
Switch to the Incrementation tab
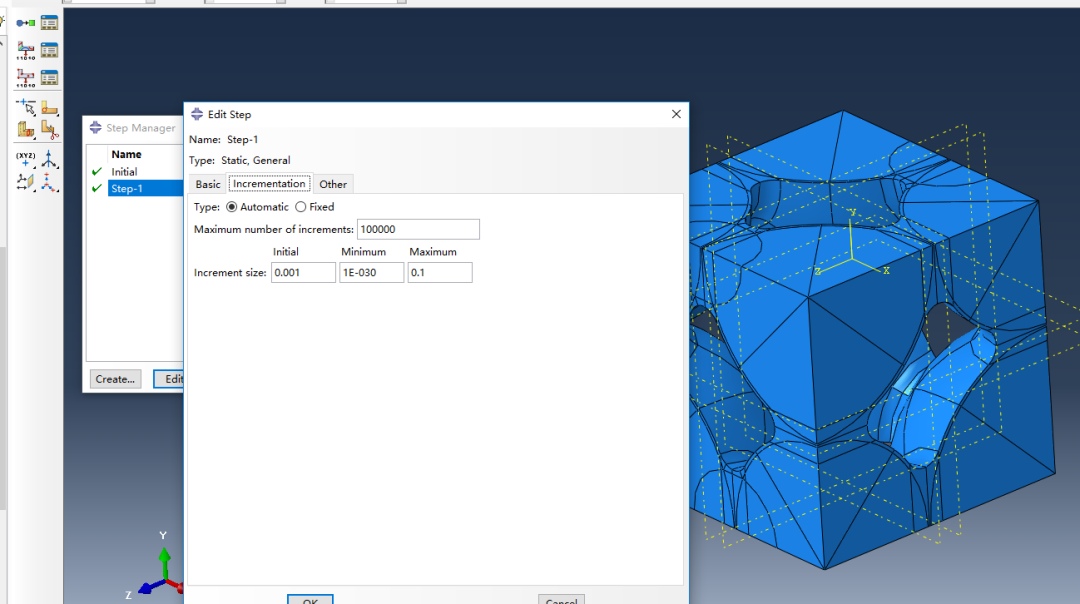coord(269,184)
